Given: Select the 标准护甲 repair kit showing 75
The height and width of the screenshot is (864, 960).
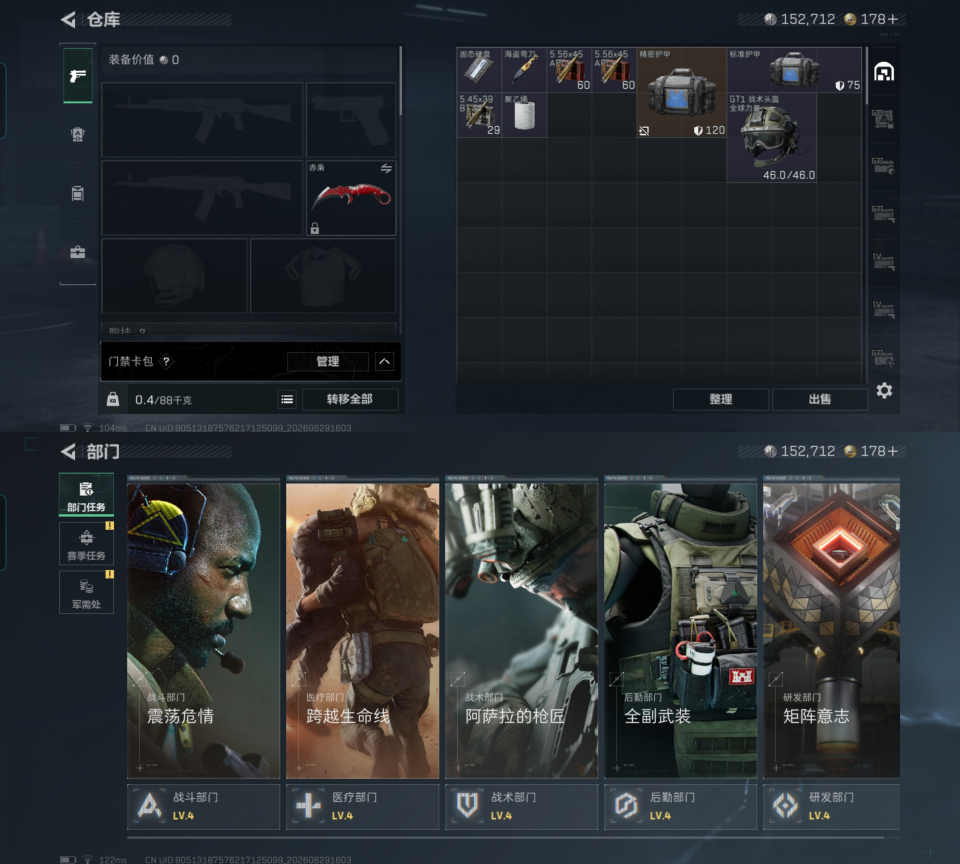Looking at the screenshot, I should point(794,69).
